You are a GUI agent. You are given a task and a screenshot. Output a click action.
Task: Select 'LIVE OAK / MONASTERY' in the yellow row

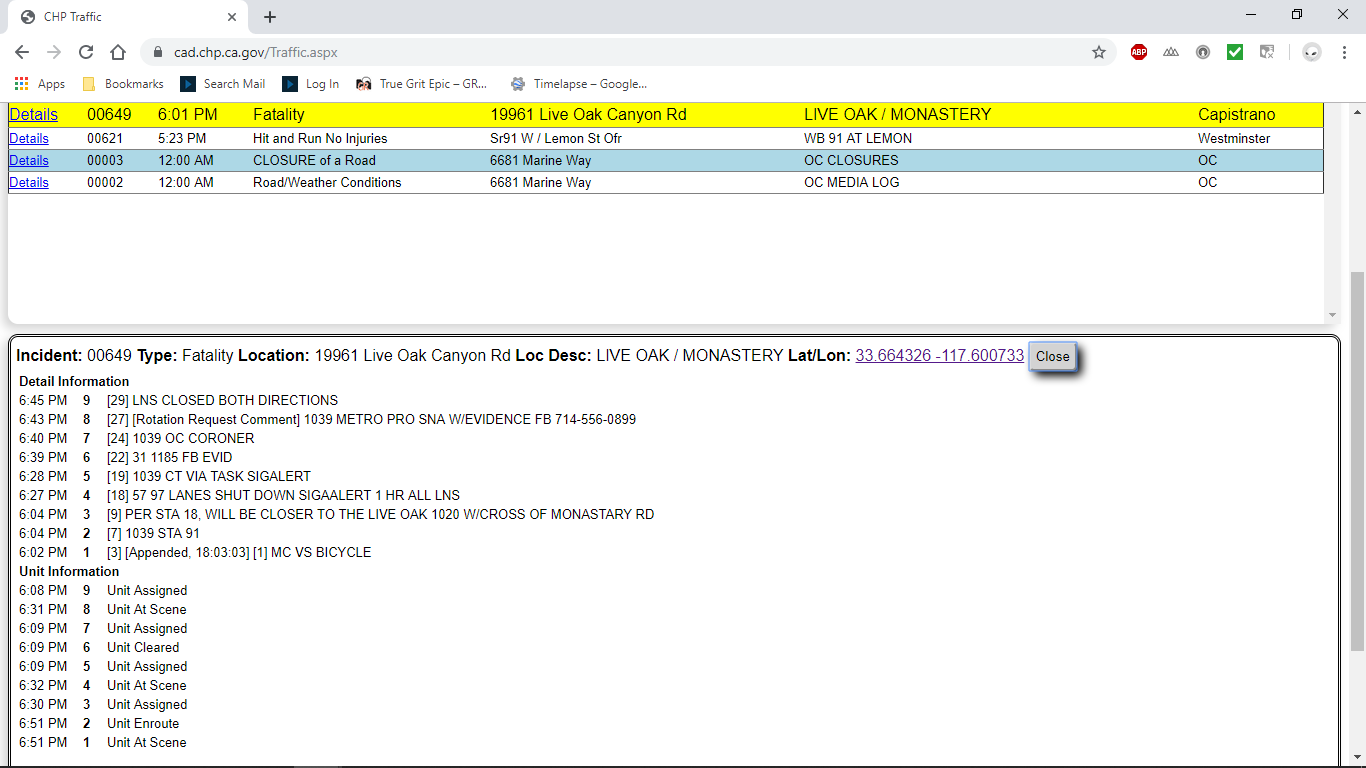point(897,114)
